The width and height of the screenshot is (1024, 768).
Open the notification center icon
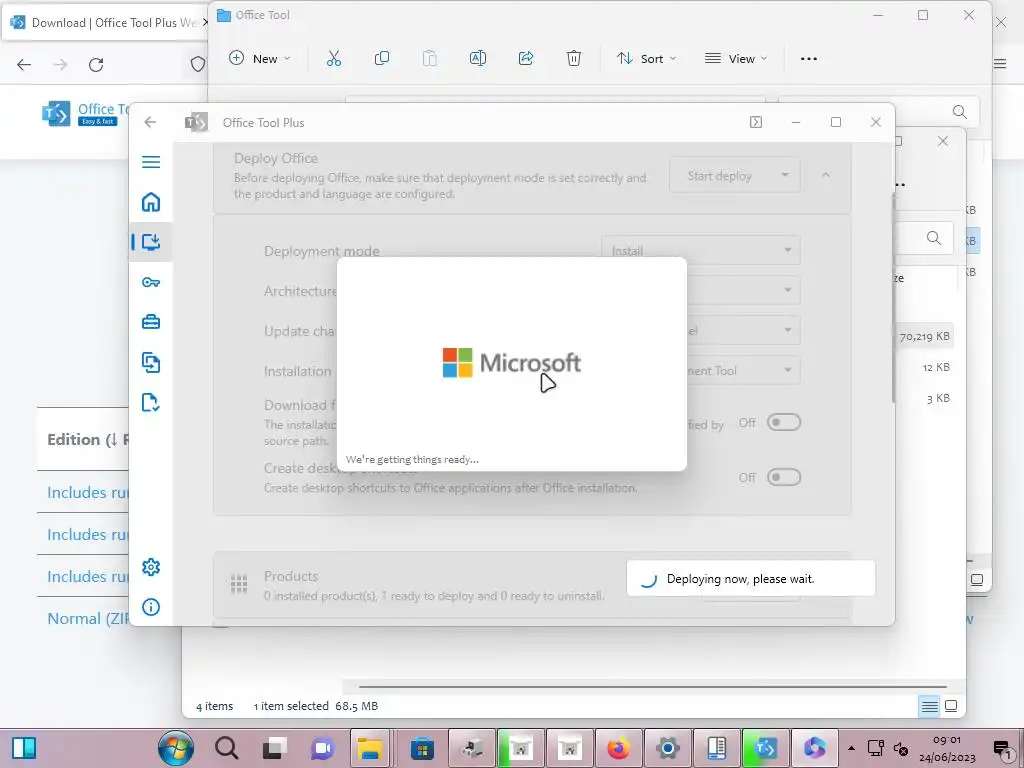pyautogui.click(x=1002, y=748)
